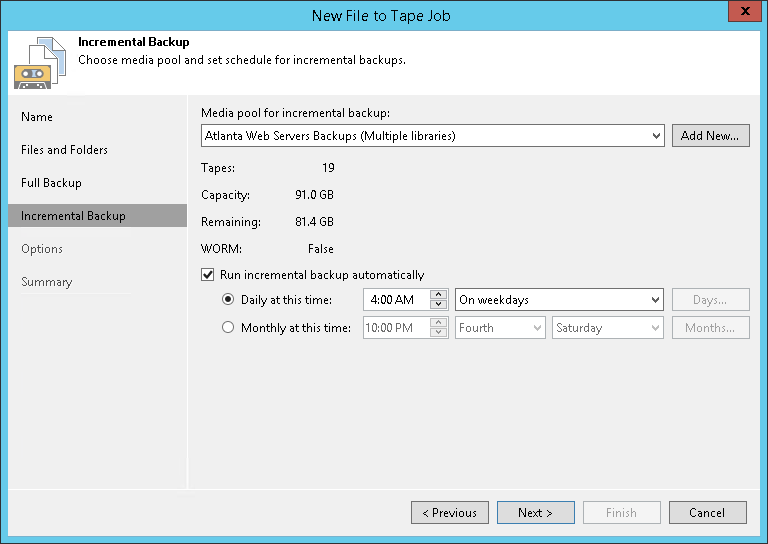Click the New File to Tape Job title

tap(381, 16)
